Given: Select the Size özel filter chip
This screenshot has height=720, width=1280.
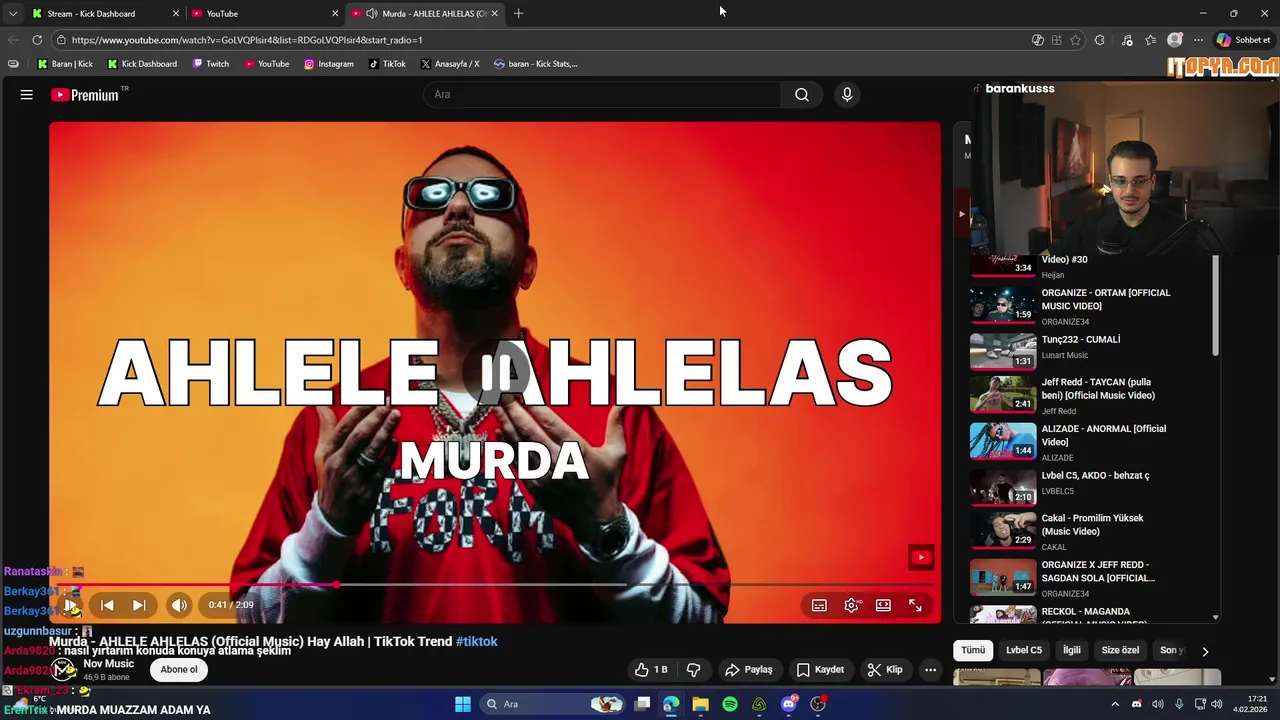Looking at the screenshot, I should [1120, 650].
